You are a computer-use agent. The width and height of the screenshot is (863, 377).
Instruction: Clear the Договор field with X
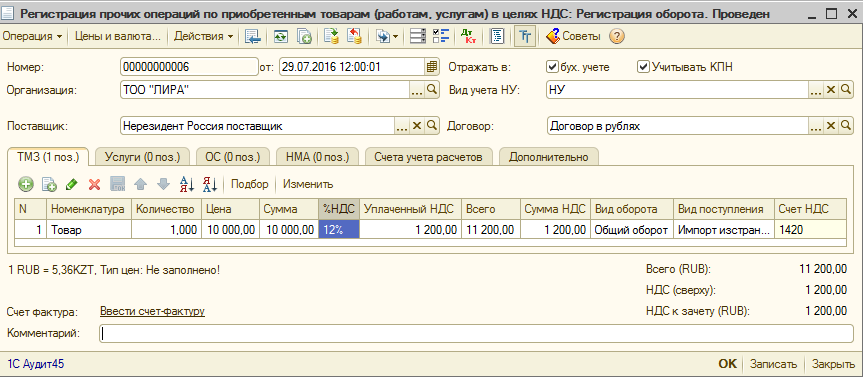[x=831, y=126]
